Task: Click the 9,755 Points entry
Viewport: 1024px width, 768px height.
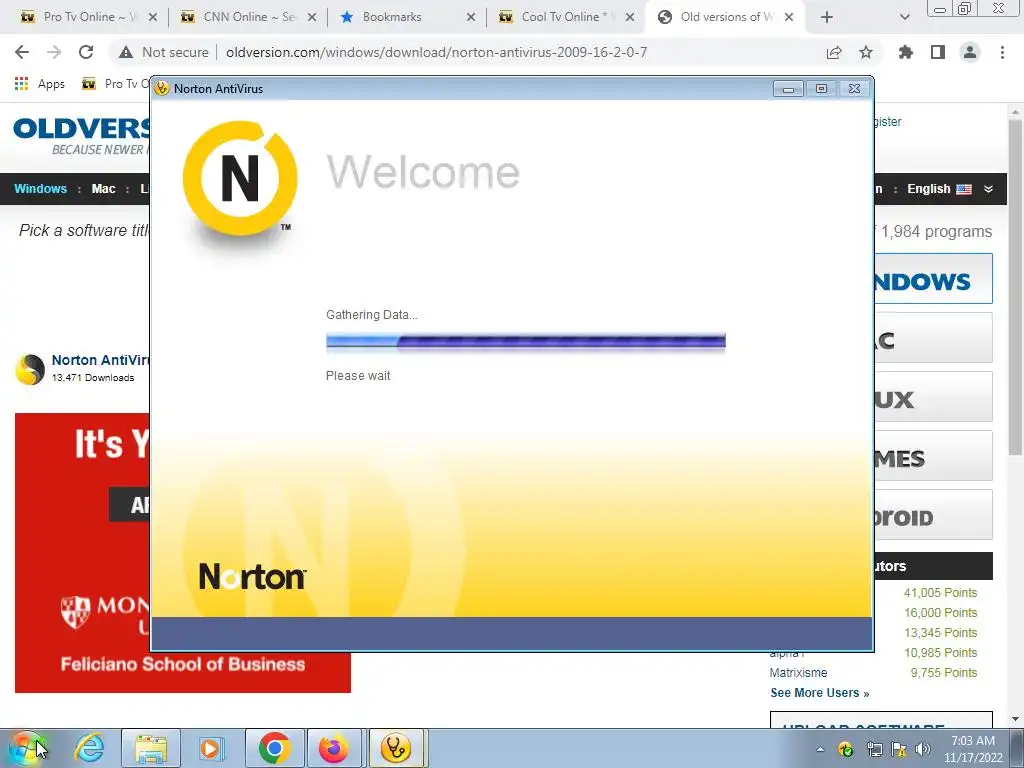Action: (944, 673)
